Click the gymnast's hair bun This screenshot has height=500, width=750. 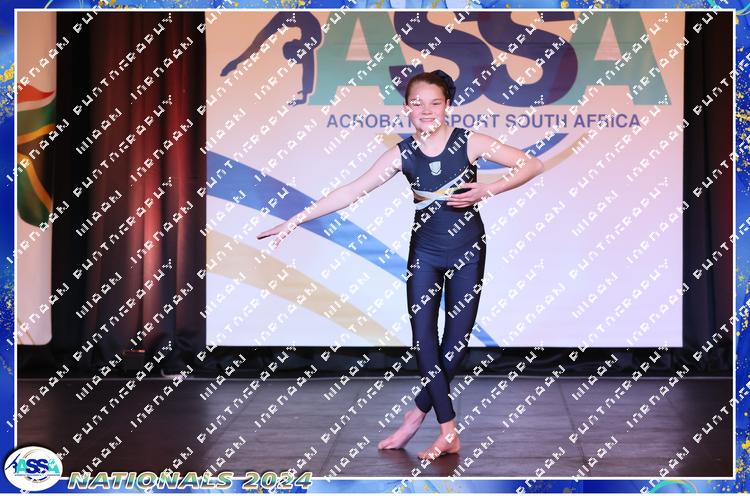[446, 86]
